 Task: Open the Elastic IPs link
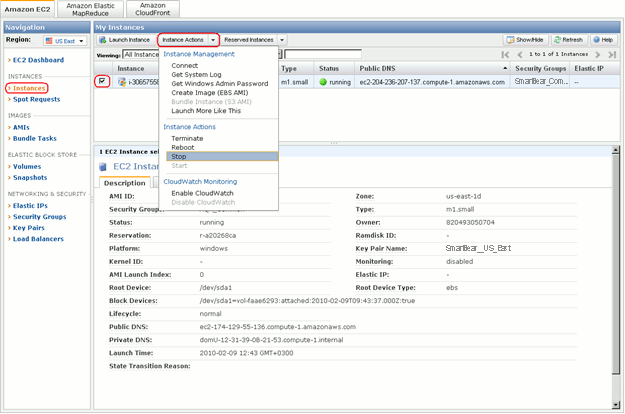[x=30, y=206]
